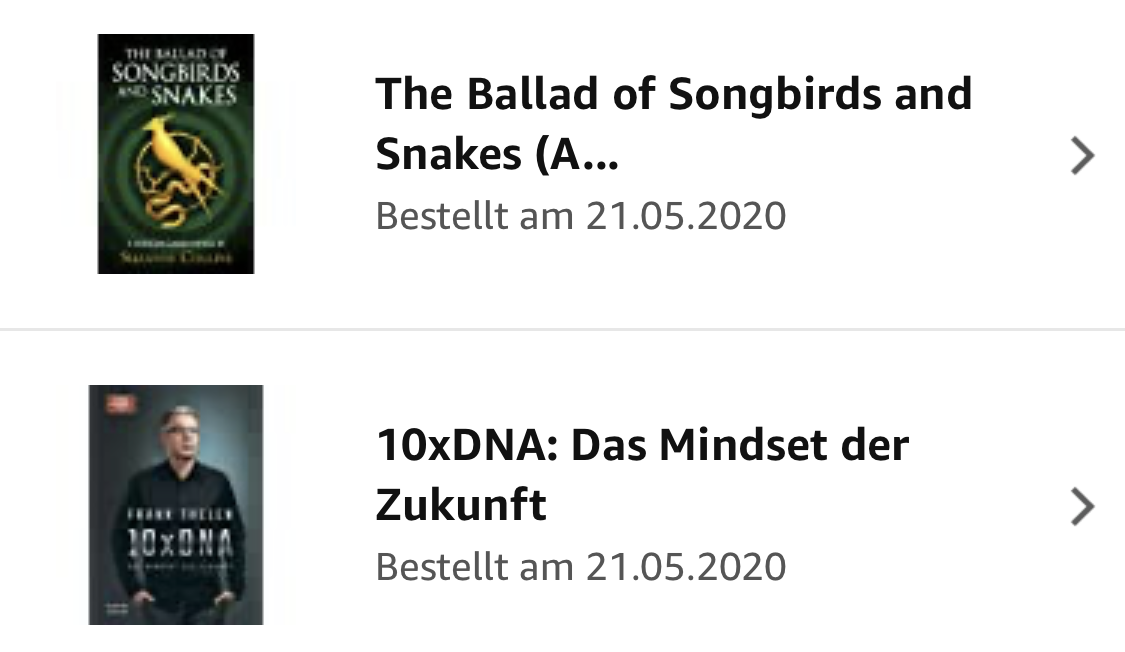Click Suzanne Collins author name on cover
Image resolution: width=1125 pixels, height=652 pixels.
click(175, 257)
